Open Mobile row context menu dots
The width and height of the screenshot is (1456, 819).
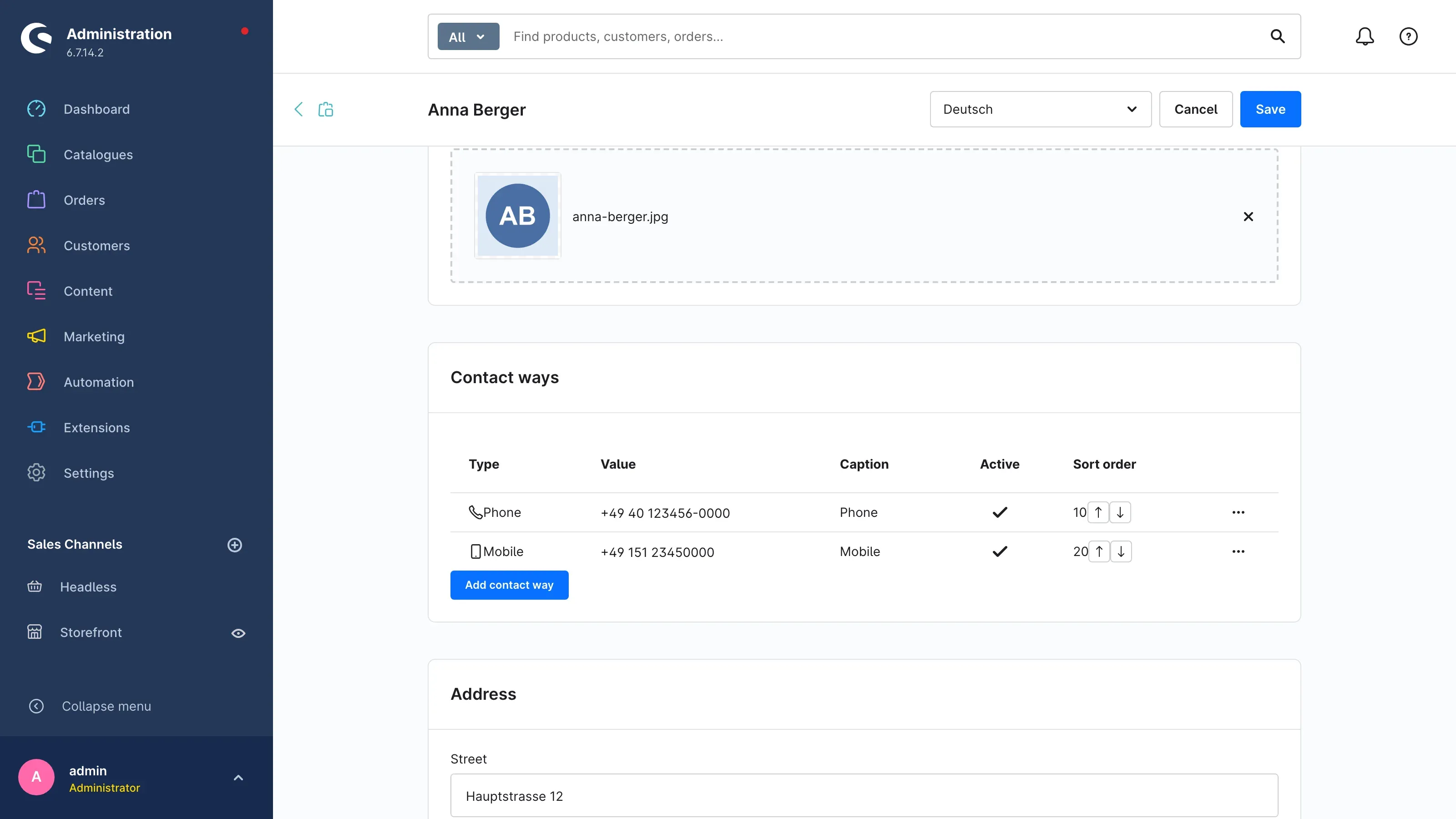click(x=1238, y=551)
